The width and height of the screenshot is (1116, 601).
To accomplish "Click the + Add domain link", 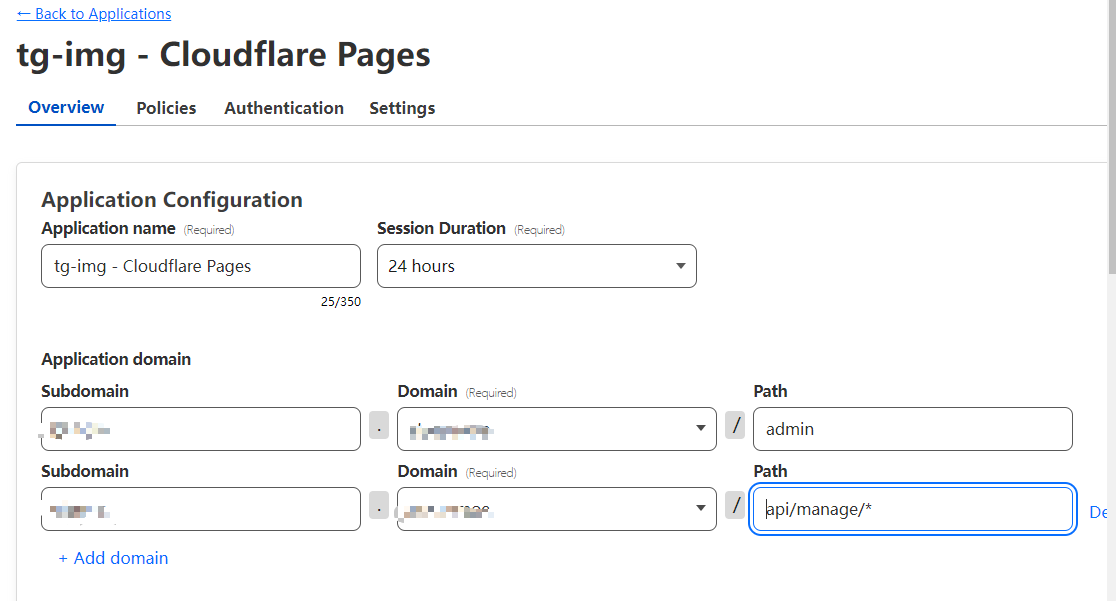I will (113, 558).
